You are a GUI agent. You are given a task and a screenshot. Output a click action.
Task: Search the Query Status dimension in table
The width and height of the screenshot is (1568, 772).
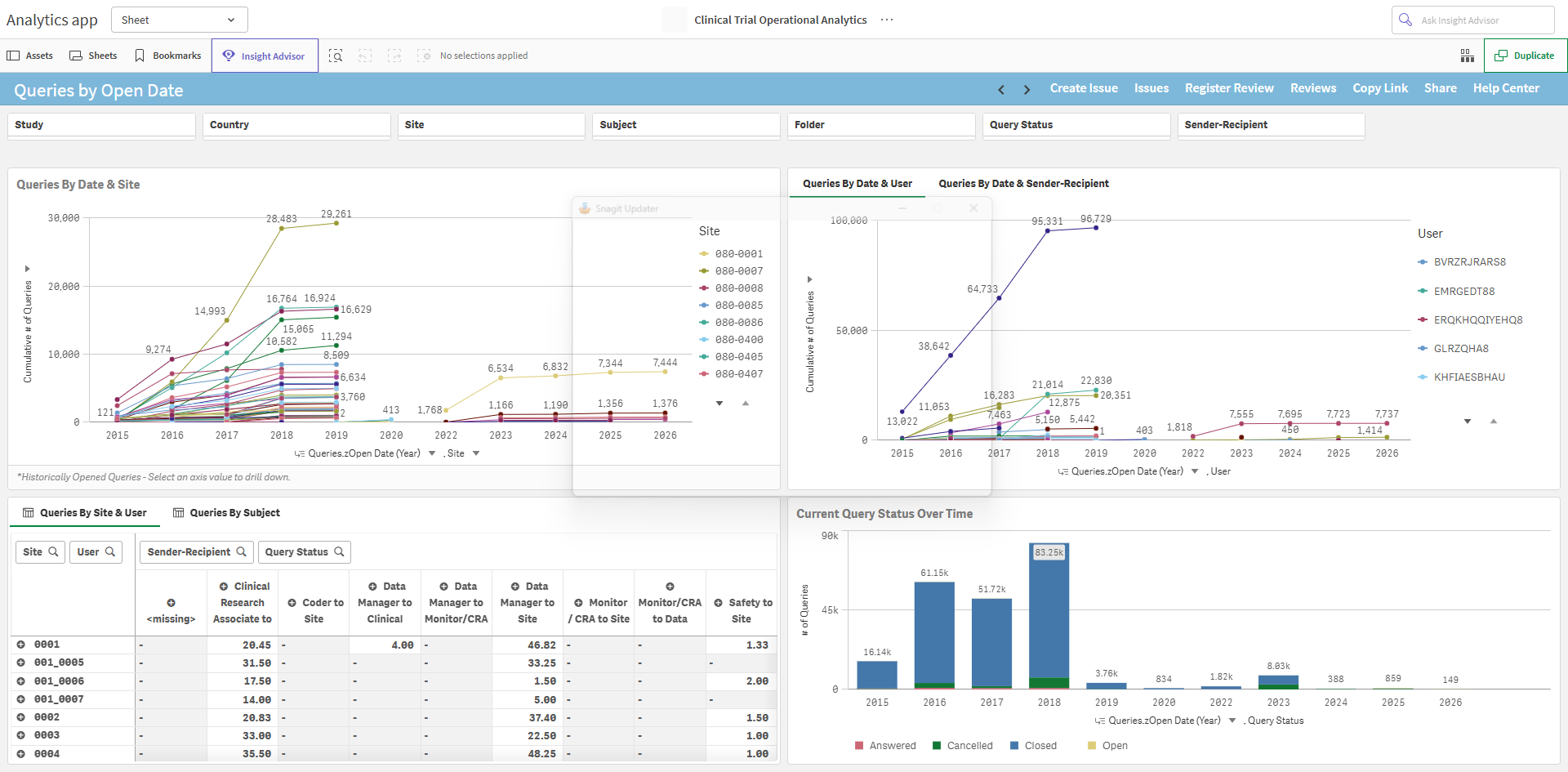point(305,552)
